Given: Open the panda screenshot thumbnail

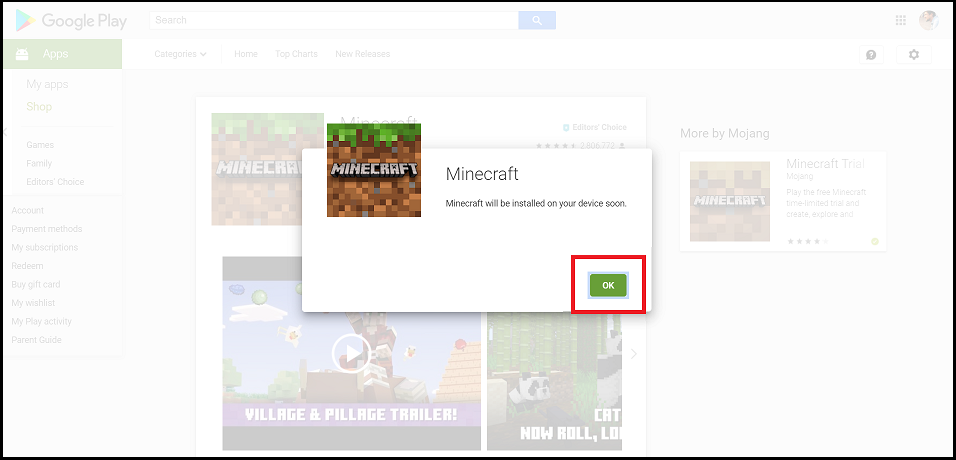Looking at the screenshot, I should click(554, 381).
